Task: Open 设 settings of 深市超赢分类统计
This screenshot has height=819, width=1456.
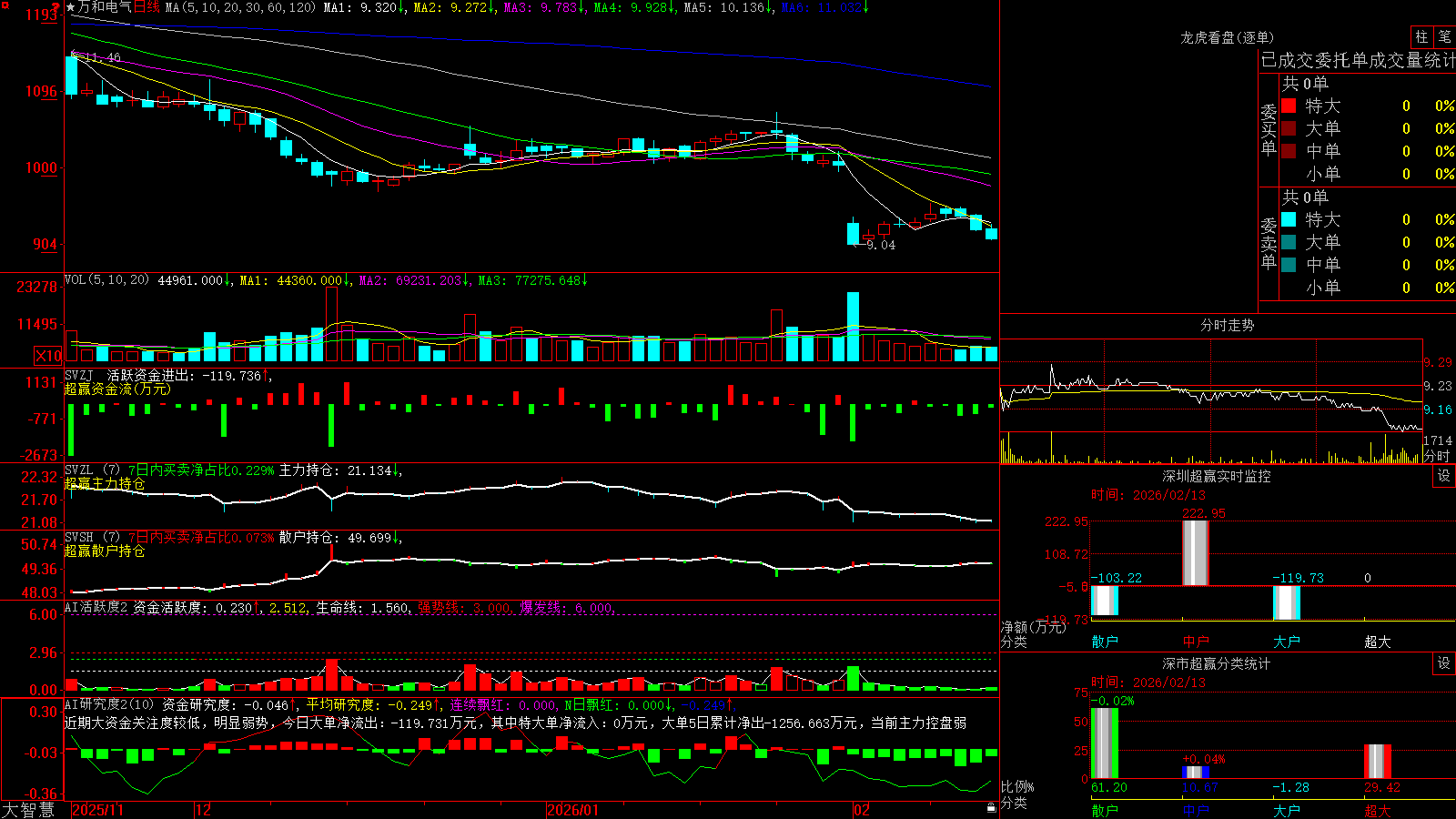Action: pyautogui.click(x=1444, y=663)
